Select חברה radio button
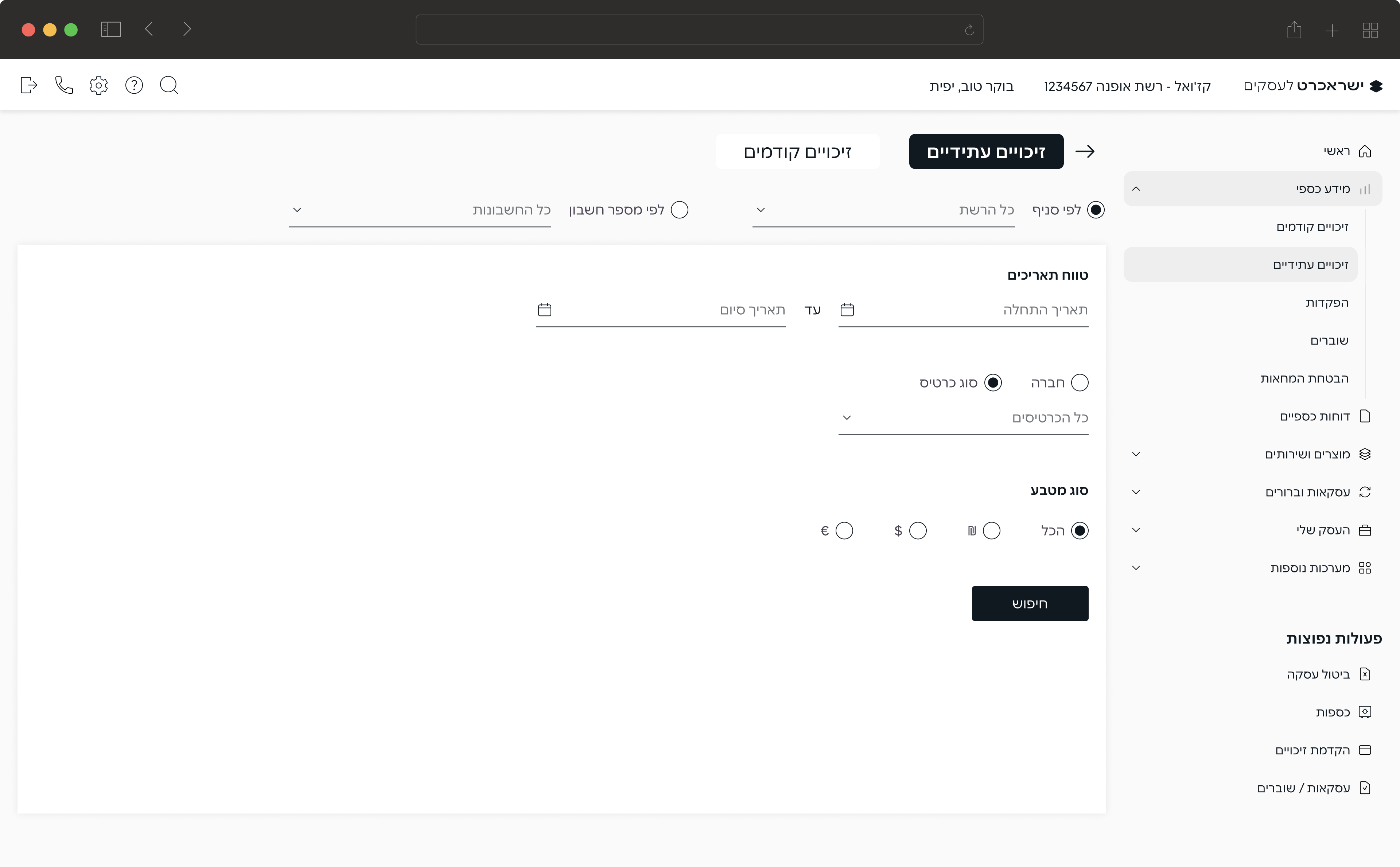 tap(1080, 382)
